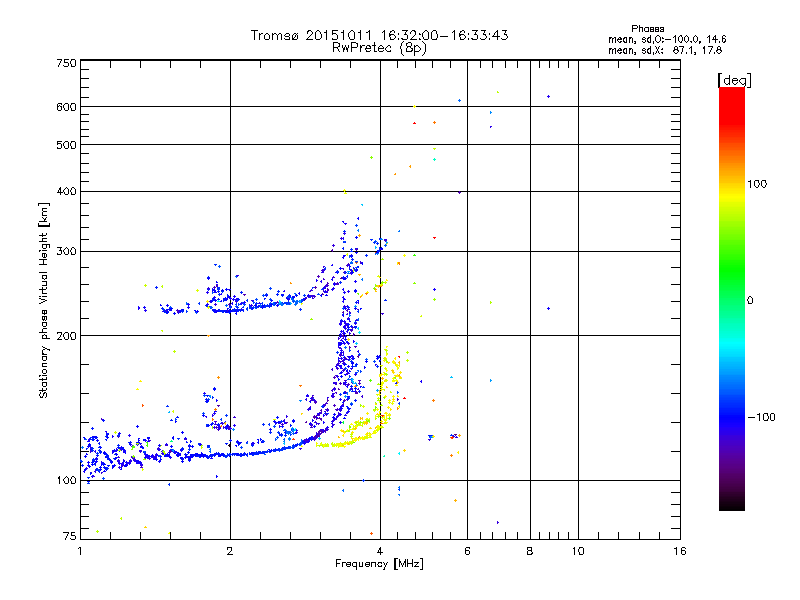Click the '500' y-axis tick label
This screenshot has height=600, width=800.
[x=66, y=145]
